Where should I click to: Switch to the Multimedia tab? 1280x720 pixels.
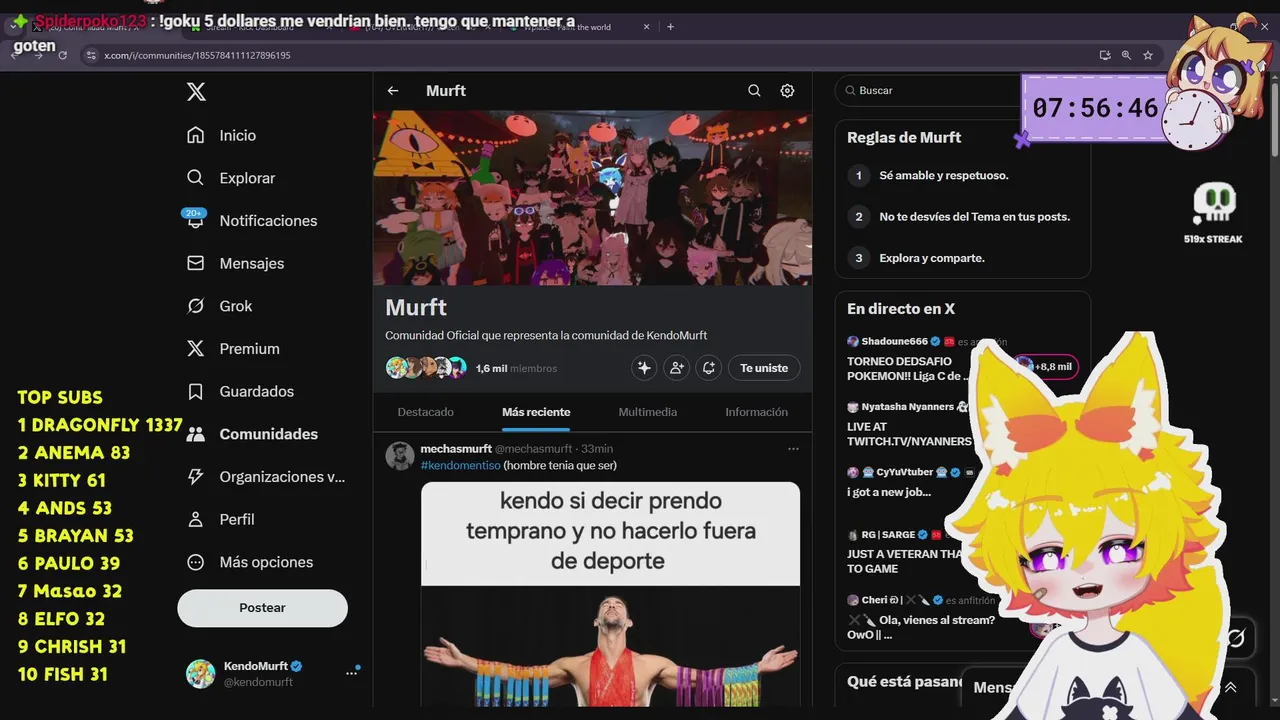[647, 412]
